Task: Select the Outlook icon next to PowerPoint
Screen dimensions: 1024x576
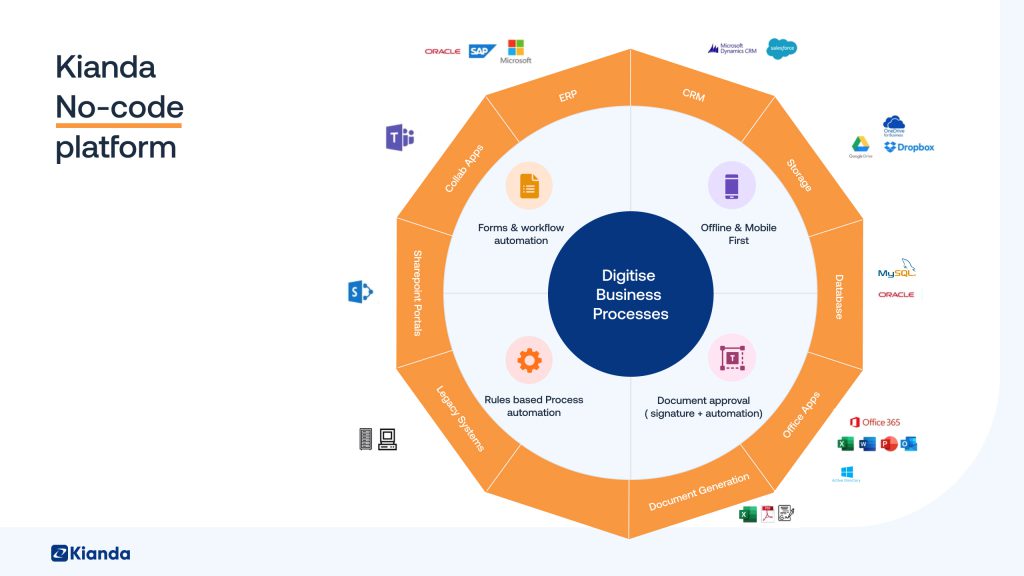Action: point(909,443)
